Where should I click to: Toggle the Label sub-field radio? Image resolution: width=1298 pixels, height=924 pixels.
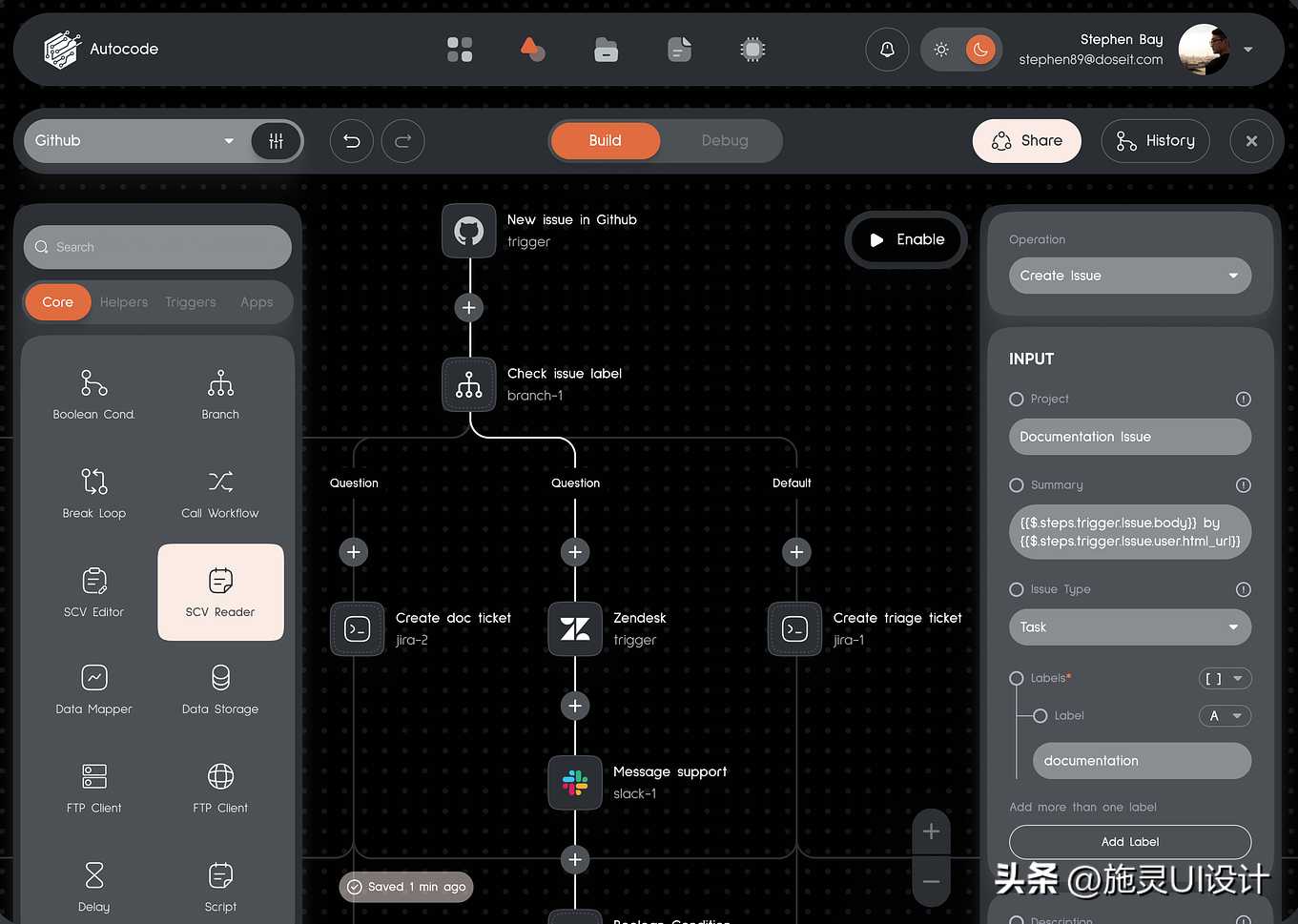point(1040,716)
